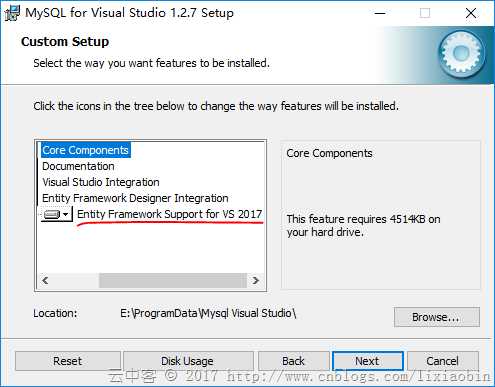Close the setup window
This screenshot has height=387, width=495.
click(x=471, y=13)
